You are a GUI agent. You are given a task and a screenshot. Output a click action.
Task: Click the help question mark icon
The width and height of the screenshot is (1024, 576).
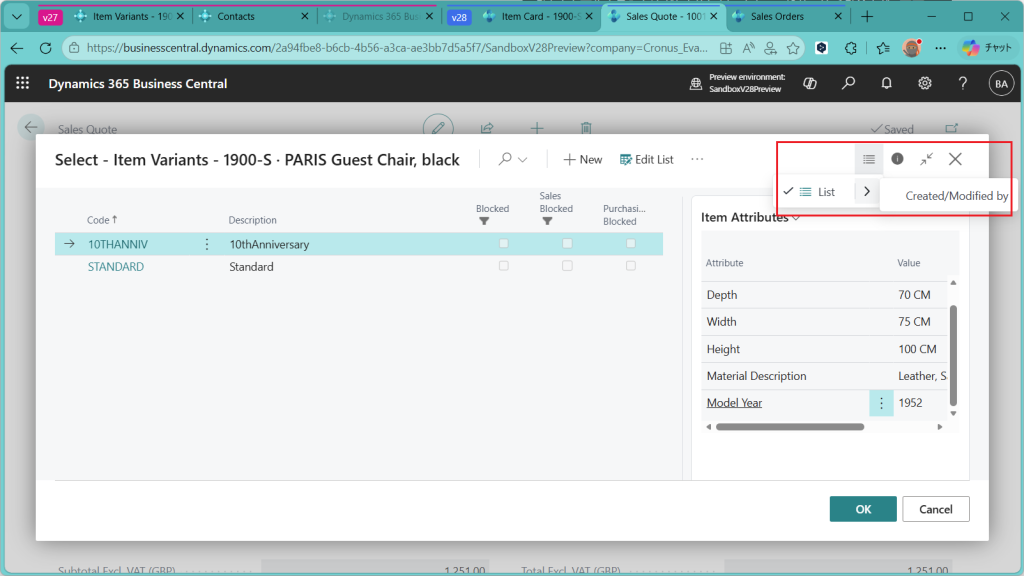(x=962, y=84)
